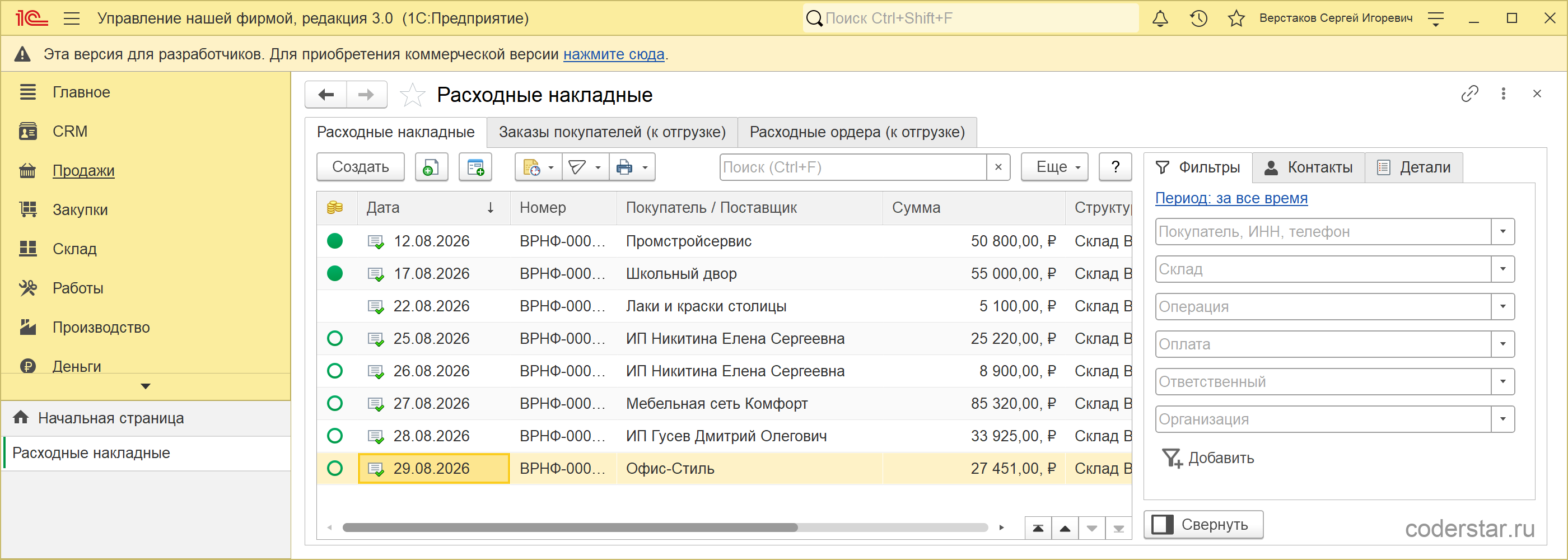The height and width of the screenshot is (560, 1568).
Task: Create new document by copying icon
Action: pyautogui.click(x=432, y=167)
